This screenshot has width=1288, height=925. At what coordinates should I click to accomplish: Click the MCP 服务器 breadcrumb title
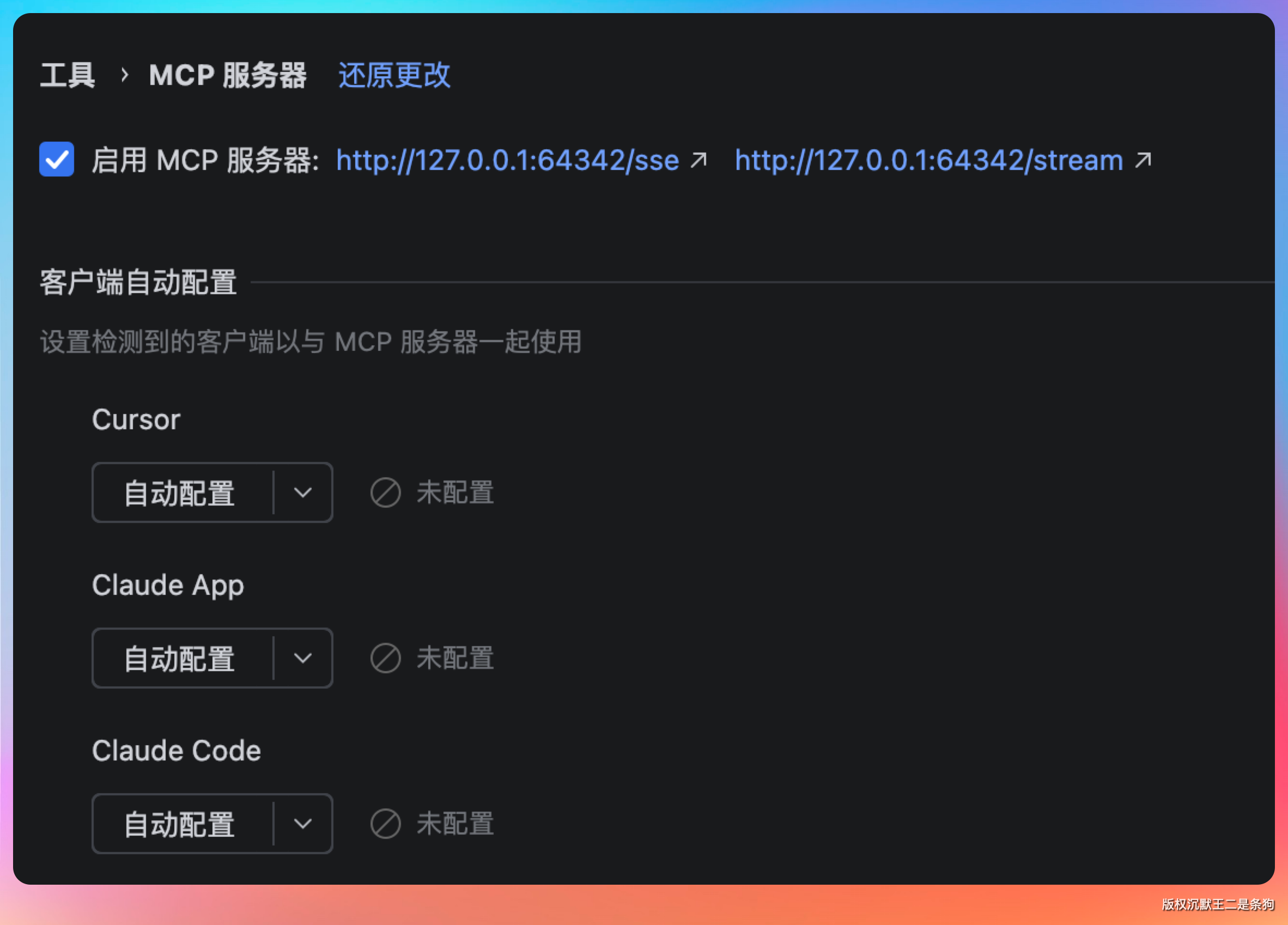pyautogui.click(x=228, y=75)
